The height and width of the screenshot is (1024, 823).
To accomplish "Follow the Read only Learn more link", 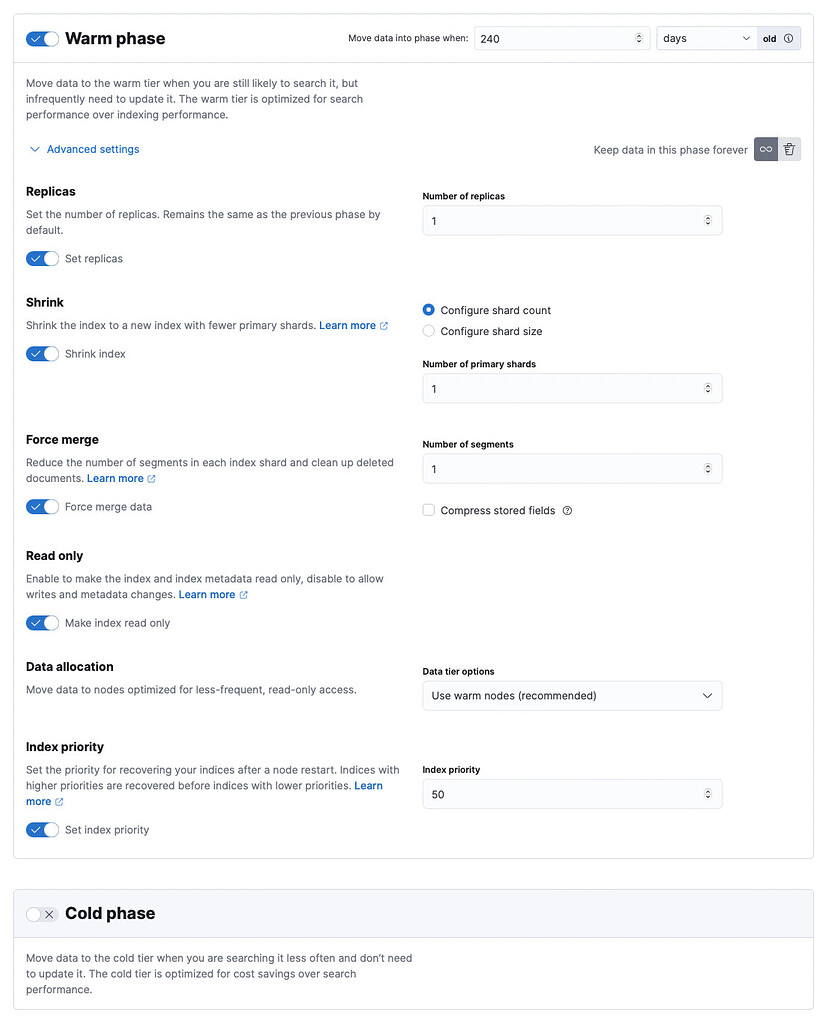I will coord(206,593).
